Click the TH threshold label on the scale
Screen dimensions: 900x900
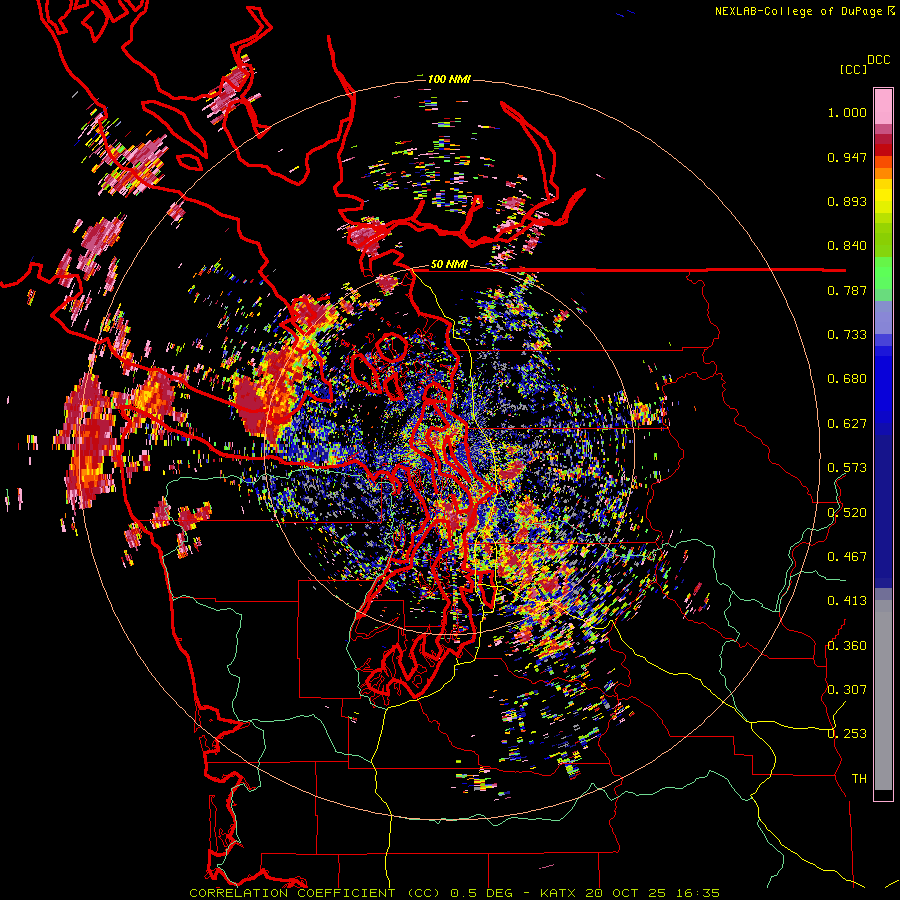coord(859,779)
